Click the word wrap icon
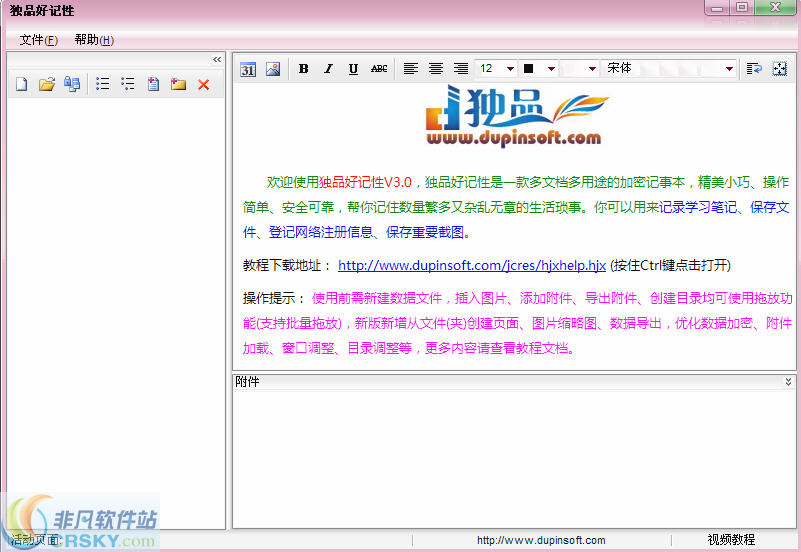 (754, 68)
